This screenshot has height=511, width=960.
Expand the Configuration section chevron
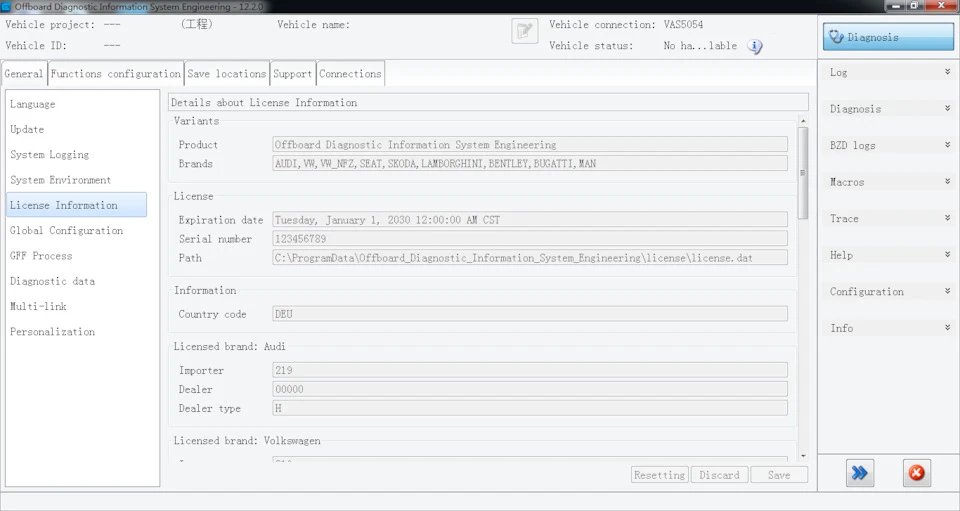947,291
